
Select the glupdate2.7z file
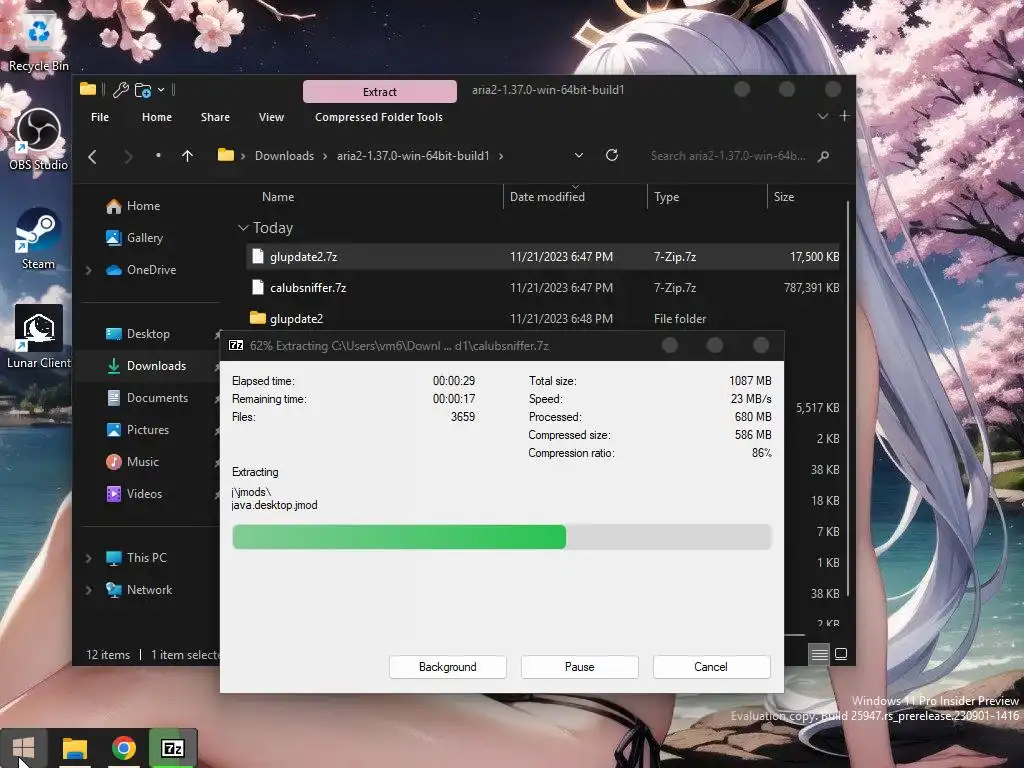point(543,257)
